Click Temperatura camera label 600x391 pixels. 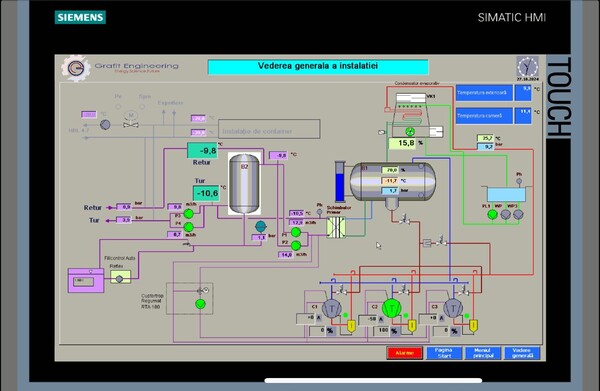pyautogui.click(x=484, y=116)
